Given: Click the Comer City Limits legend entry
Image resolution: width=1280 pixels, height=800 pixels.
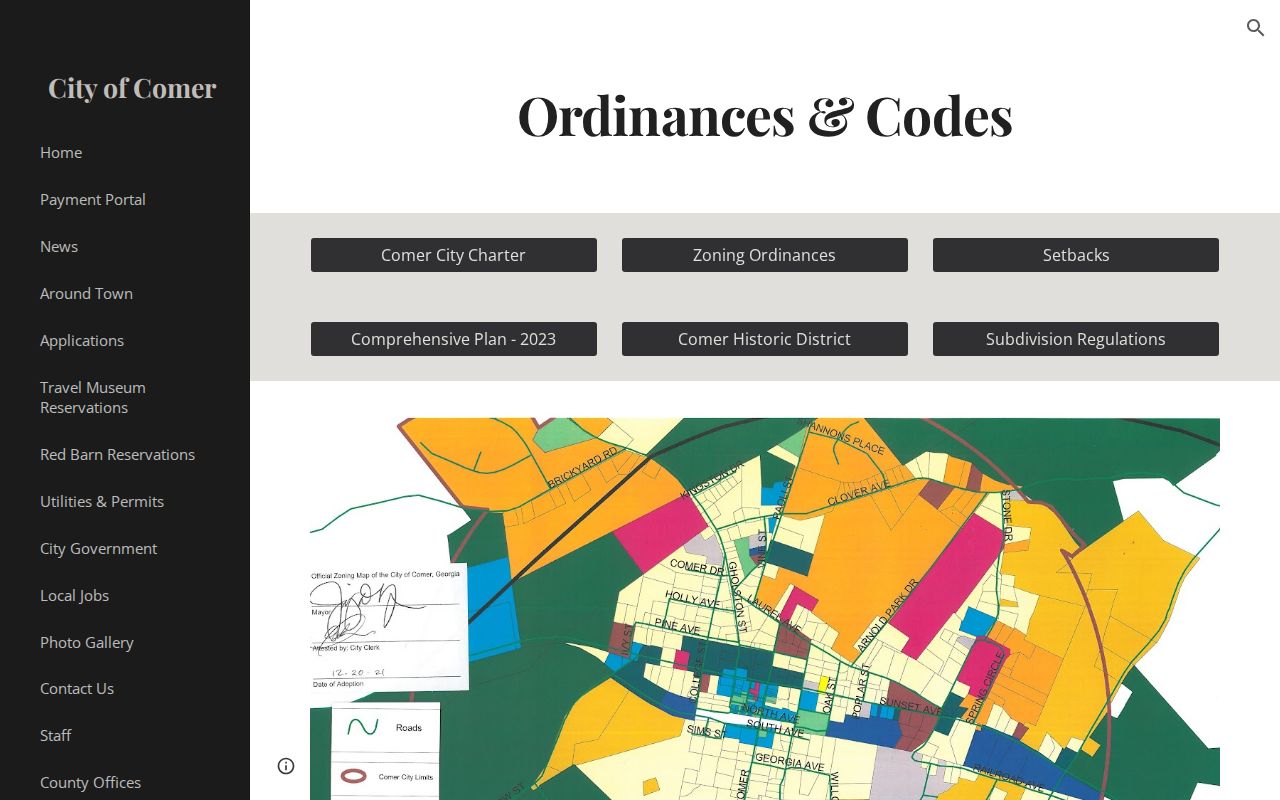Looking at the screenshot, I should click(x=386, y=776).
